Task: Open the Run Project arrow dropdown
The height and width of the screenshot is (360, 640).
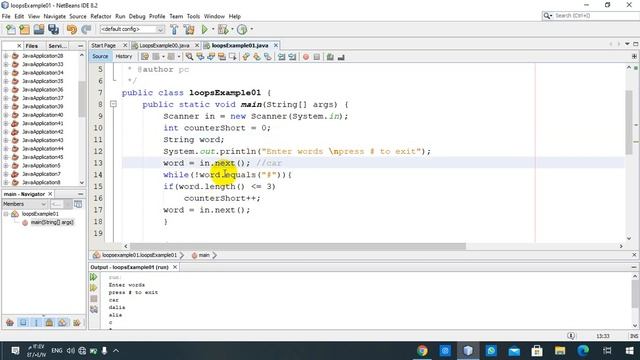Action: (212, 29)
